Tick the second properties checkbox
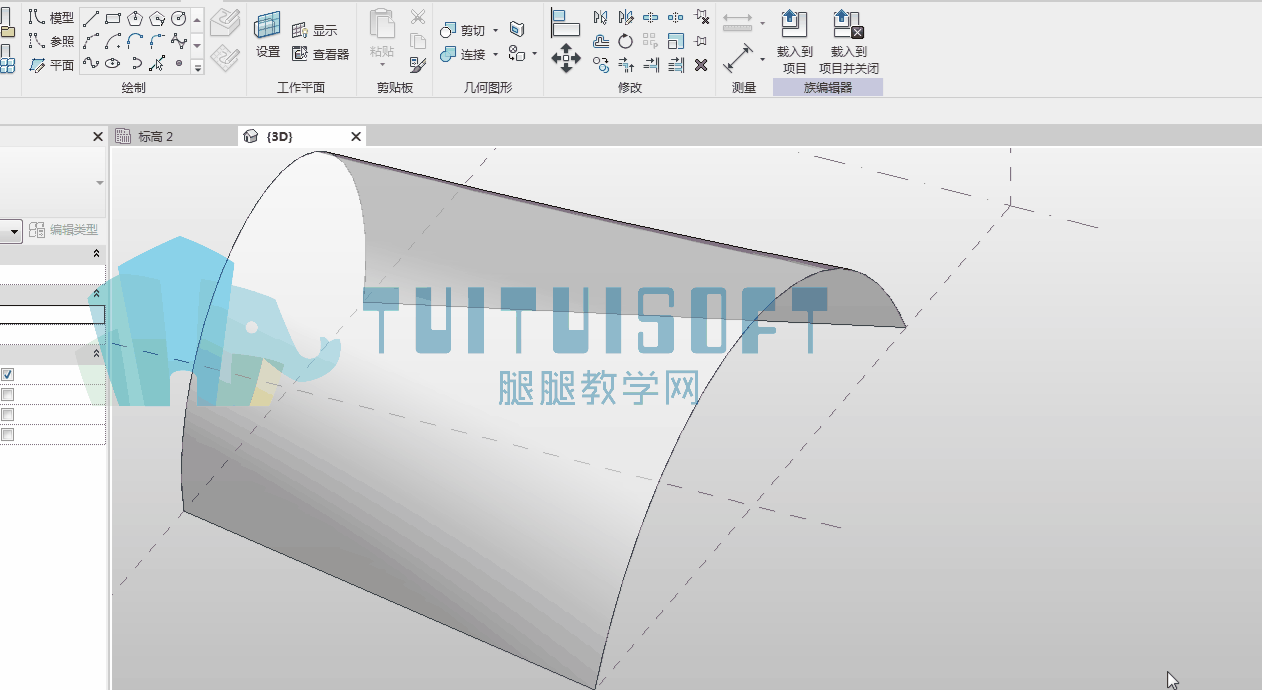This screenshot has height=690, width=1262. (x=7, y=394)
